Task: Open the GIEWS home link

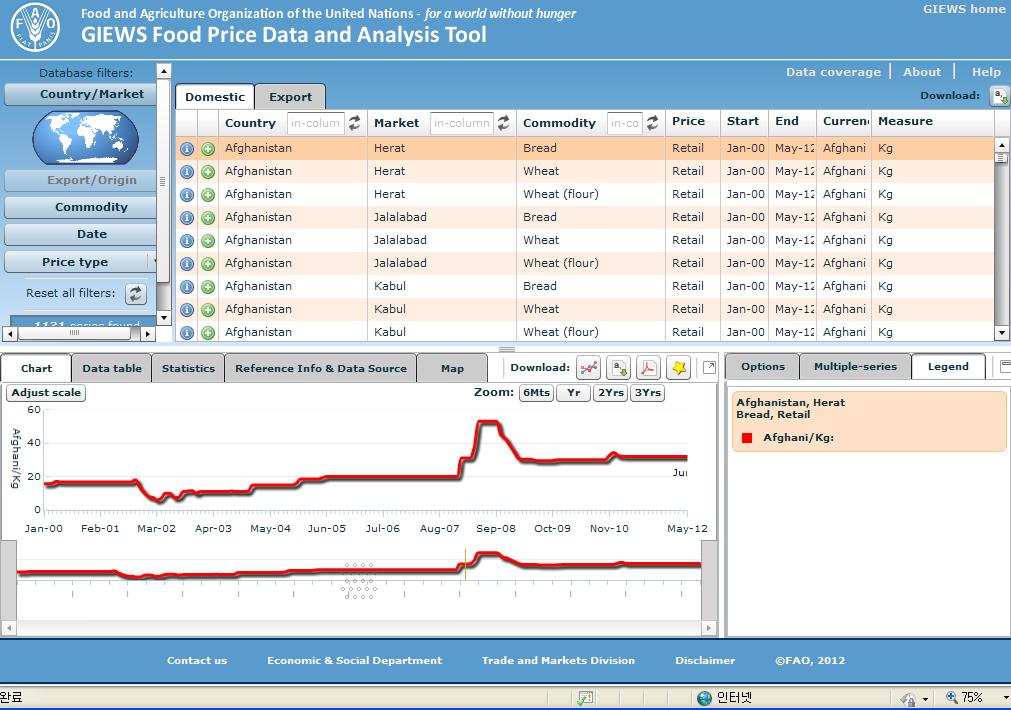Action: click(x=963, y=9)
